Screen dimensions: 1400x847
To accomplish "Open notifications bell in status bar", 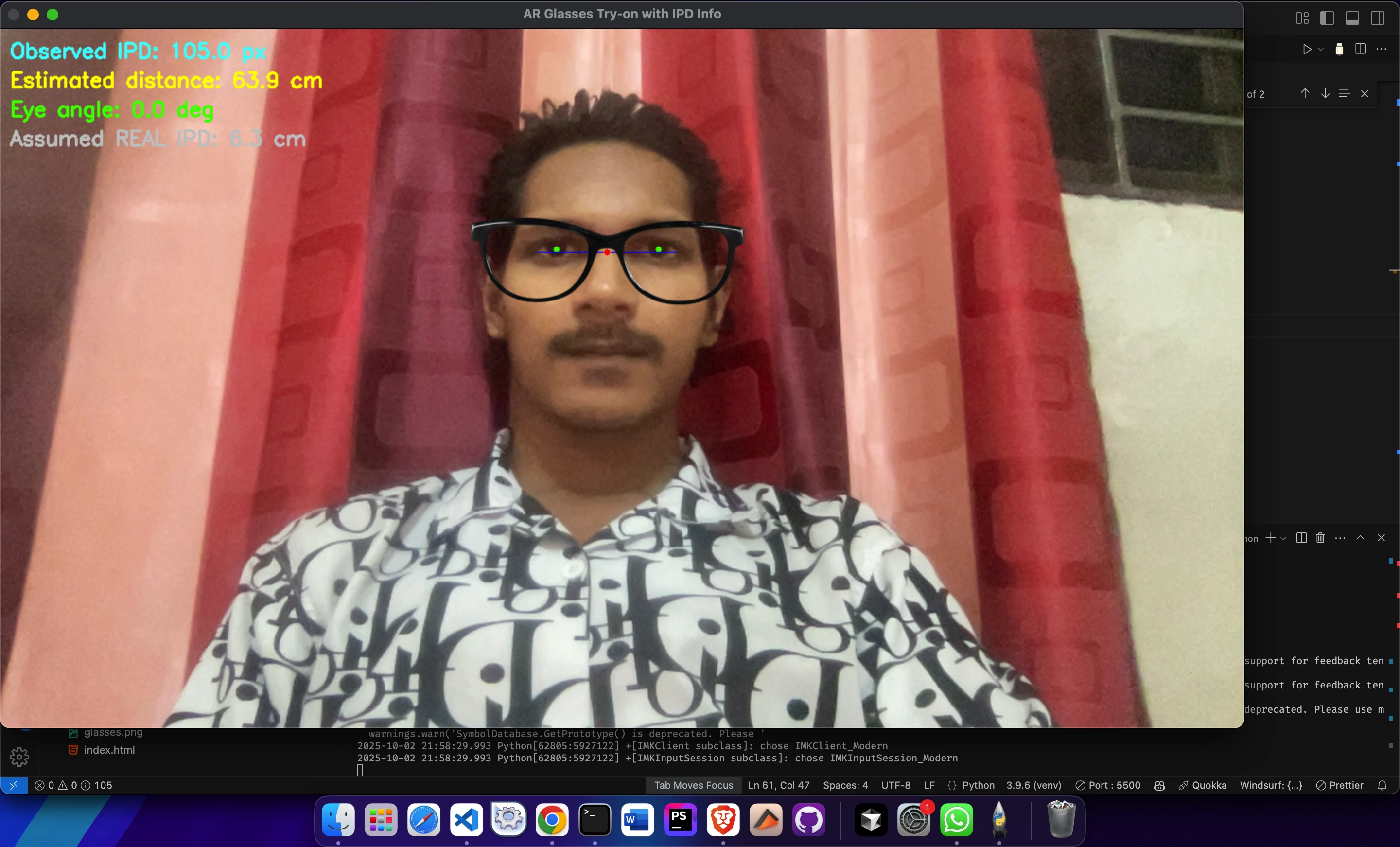I will pos(1382,785).
